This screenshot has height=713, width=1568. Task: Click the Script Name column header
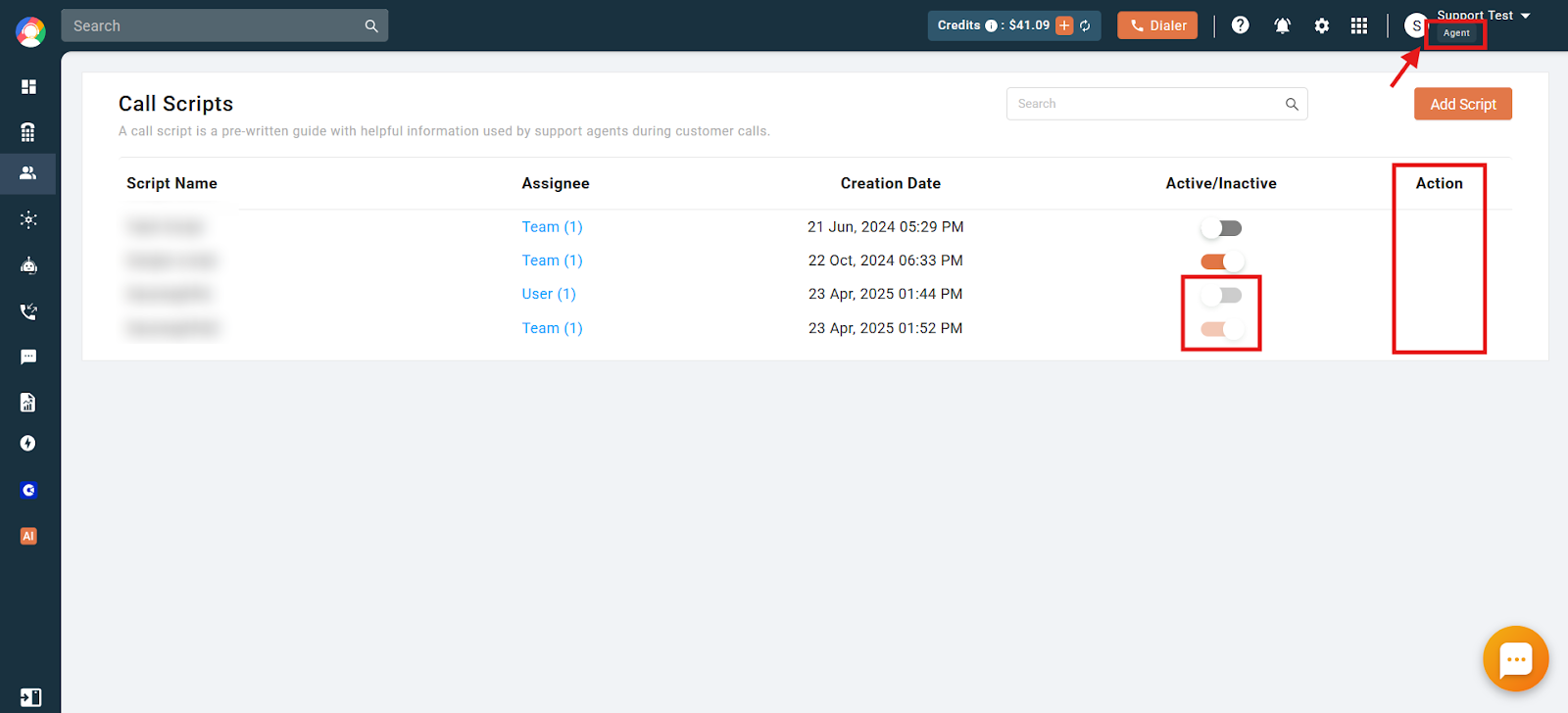(171, 183)
